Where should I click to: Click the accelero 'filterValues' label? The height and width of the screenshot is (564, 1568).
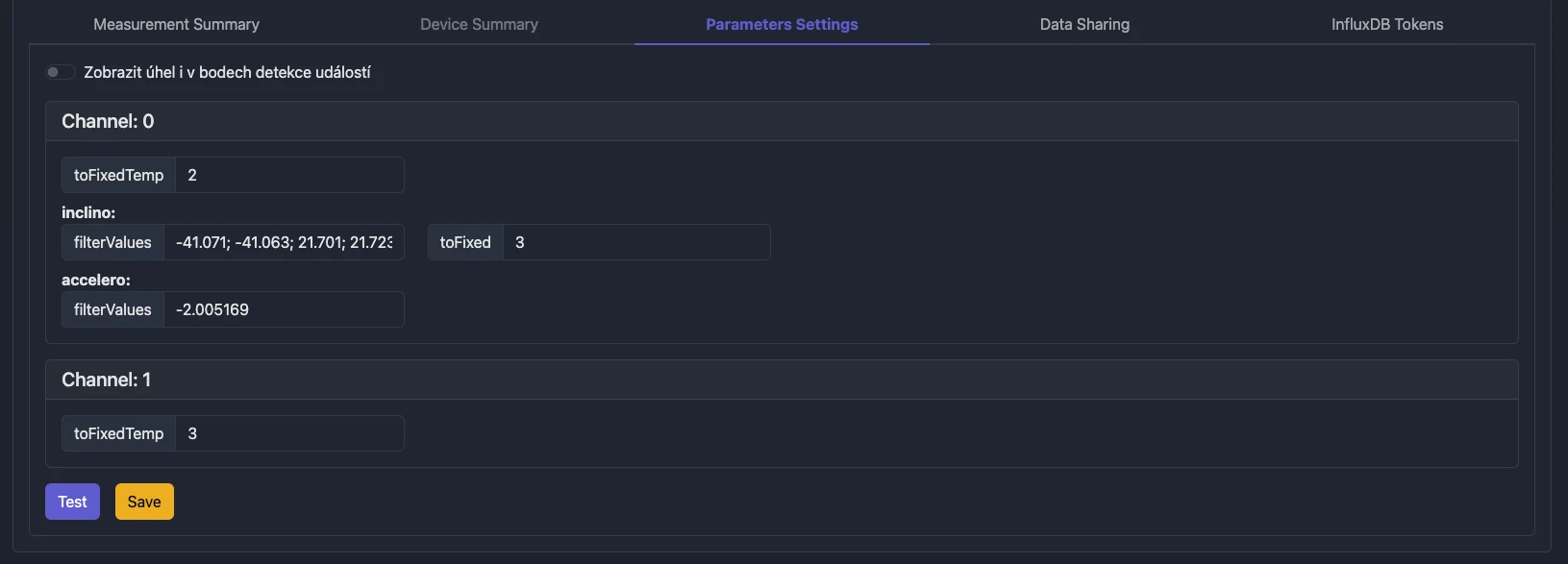112,309
